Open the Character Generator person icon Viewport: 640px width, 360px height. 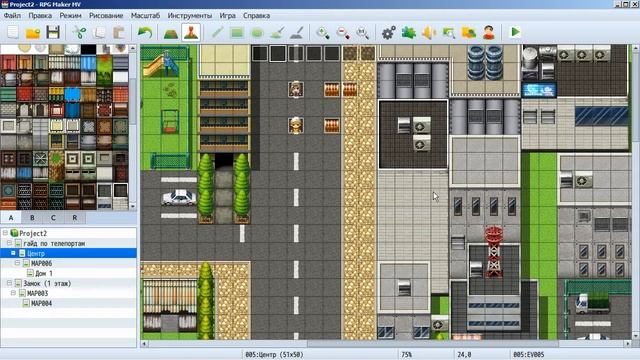pyautogui.click(x=489, y=32)
